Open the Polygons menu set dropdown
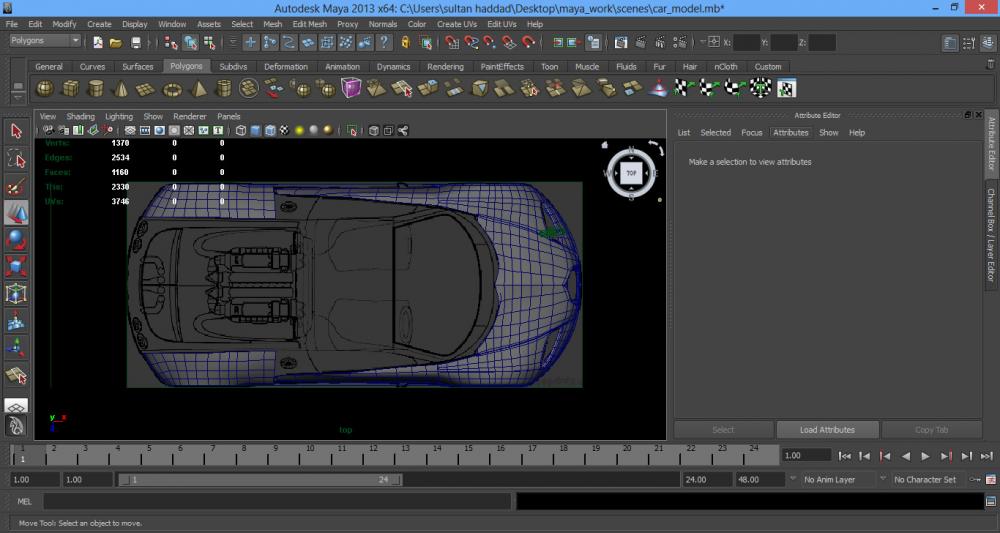The width and height of the screenshot is (1000, 533). click(x=46, y=41)
